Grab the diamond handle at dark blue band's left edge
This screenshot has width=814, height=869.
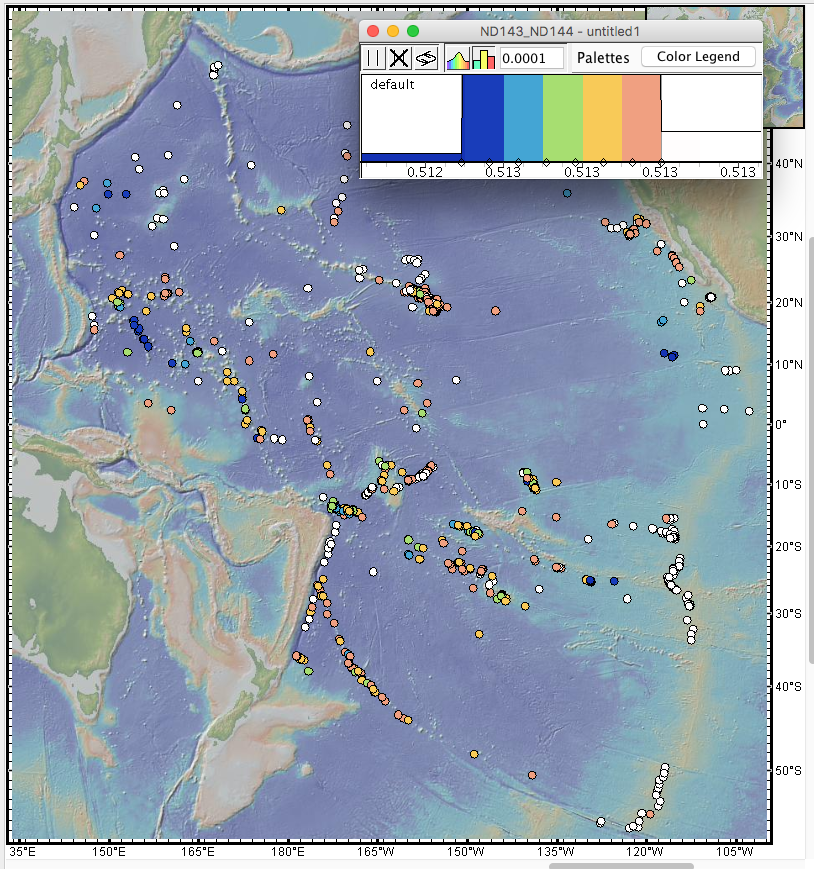(462, 162)
